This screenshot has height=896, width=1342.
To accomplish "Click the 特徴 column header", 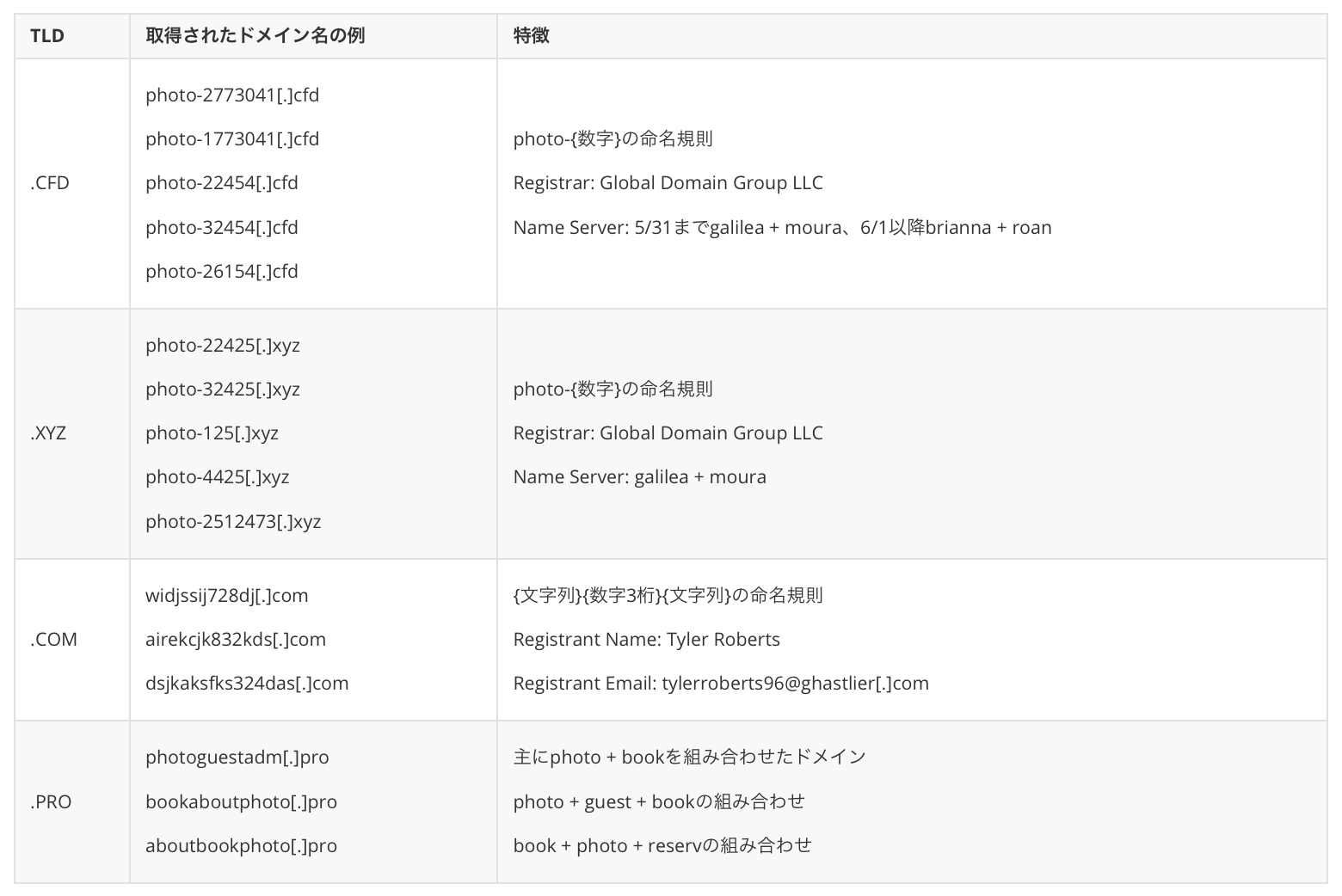I will [912, 35].
